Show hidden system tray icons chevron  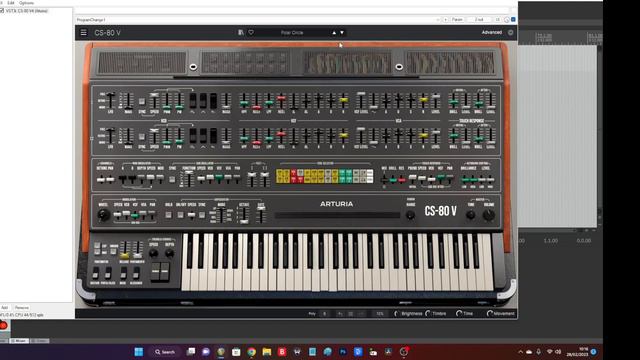point(520,352)
